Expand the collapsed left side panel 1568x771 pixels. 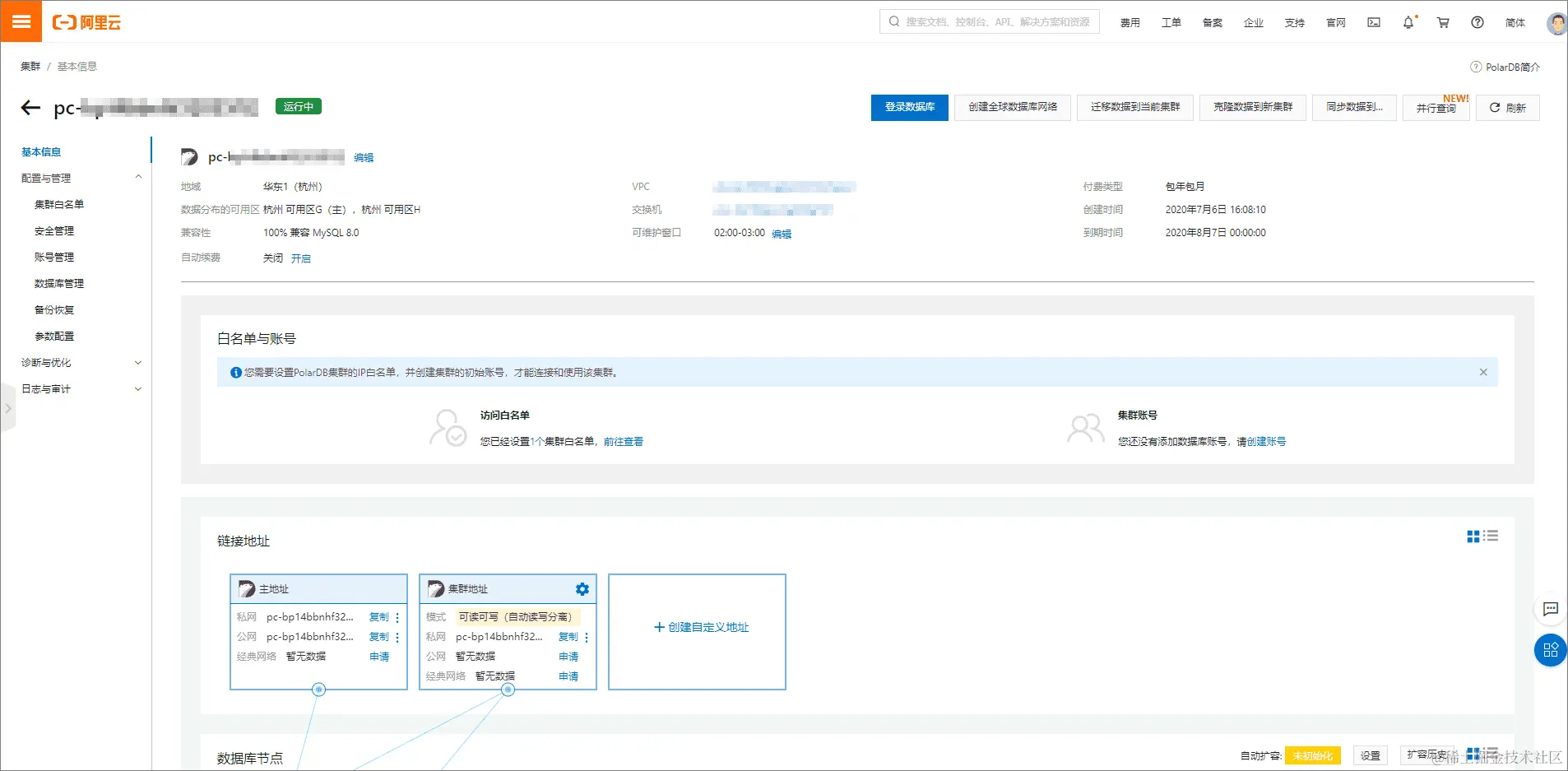tap(7, 408)
